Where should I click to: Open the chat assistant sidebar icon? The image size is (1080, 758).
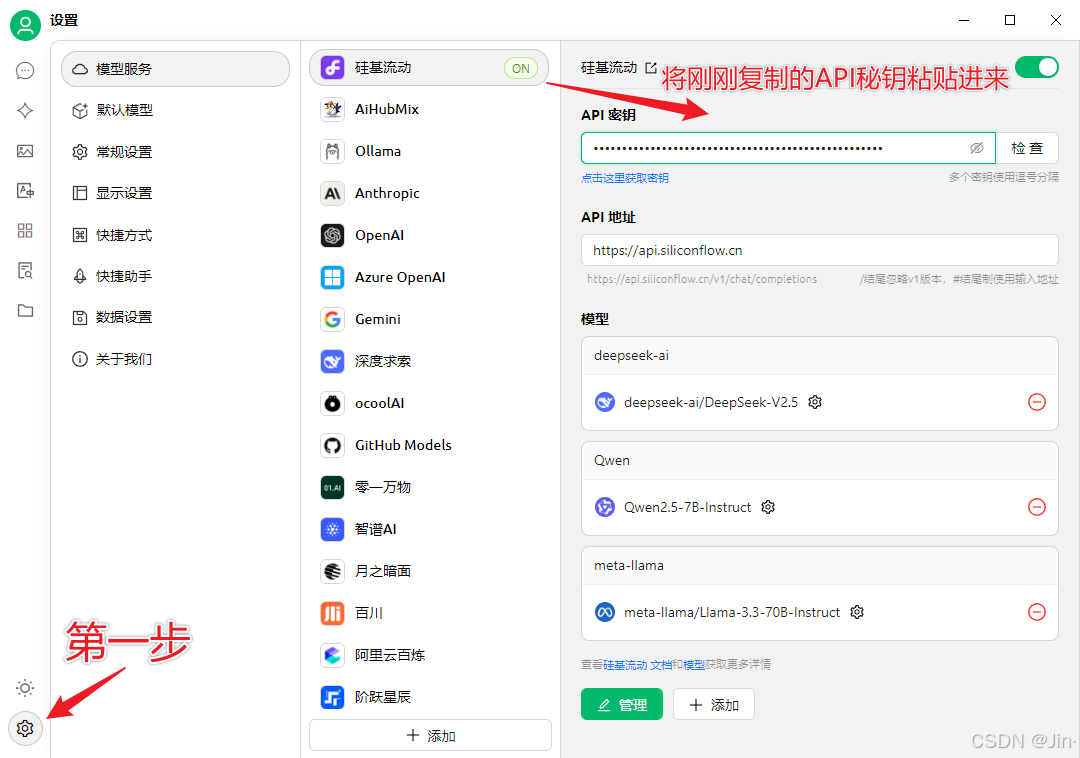pos(25,71)
